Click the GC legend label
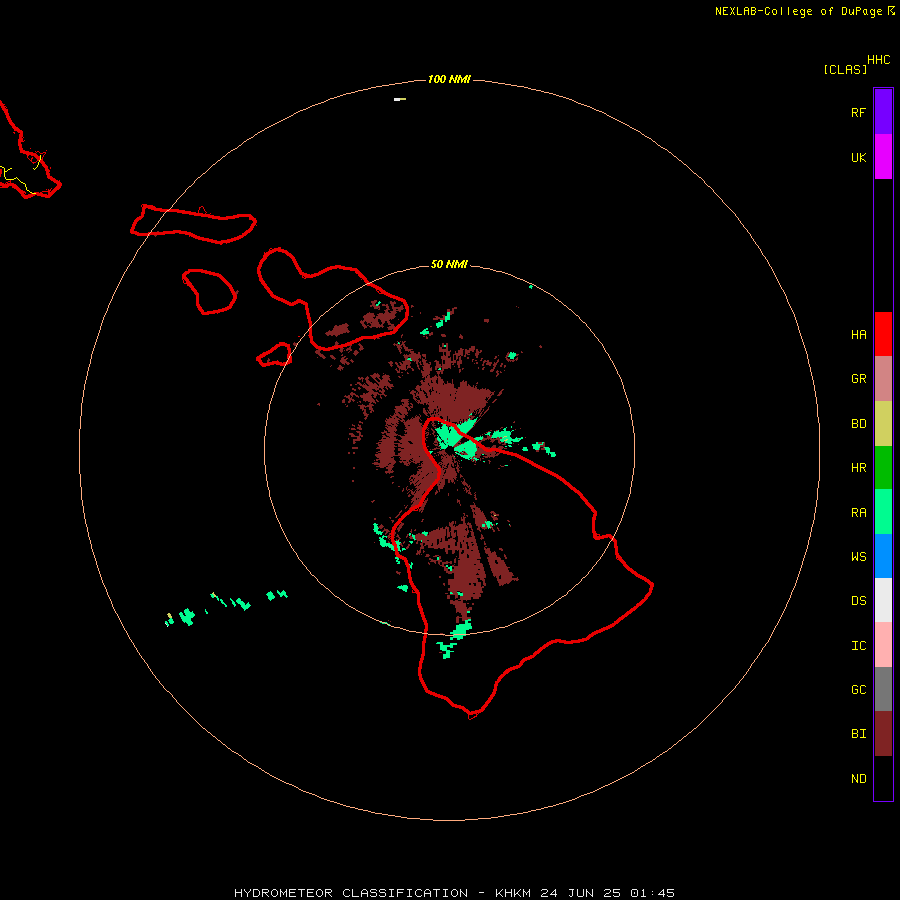This screenshot has width=900, height=900. (x=858, y=690)
